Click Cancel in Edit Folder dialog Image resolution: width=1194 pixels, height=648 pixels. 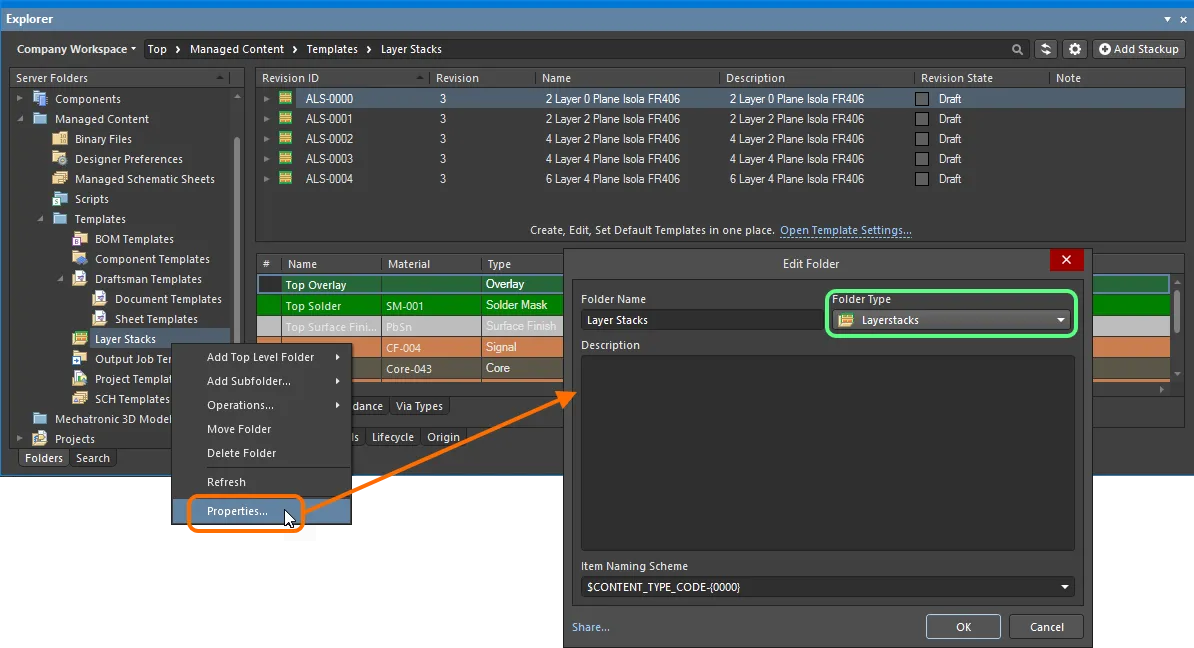click(x=1046, y=627)
